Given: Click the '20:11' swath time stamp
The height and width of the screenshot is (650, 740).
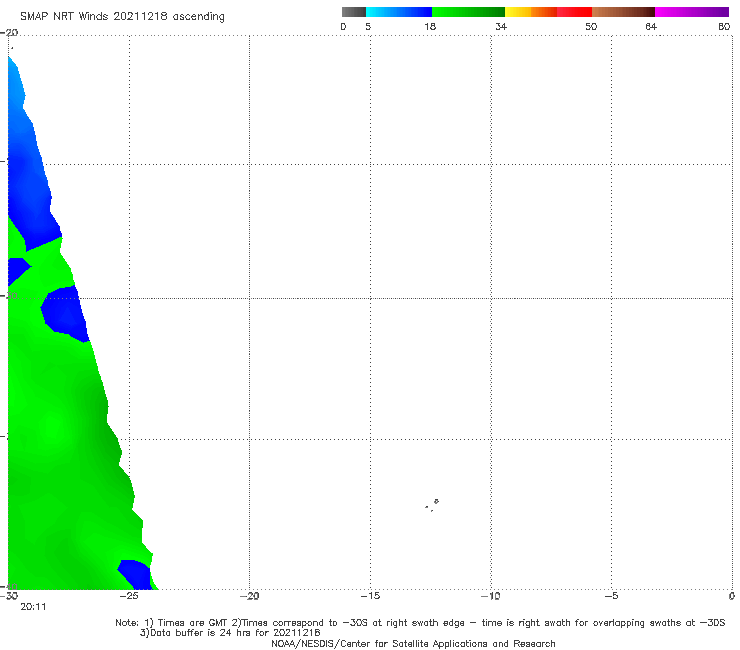Looking at the screenshot, I should pos(33,607).
